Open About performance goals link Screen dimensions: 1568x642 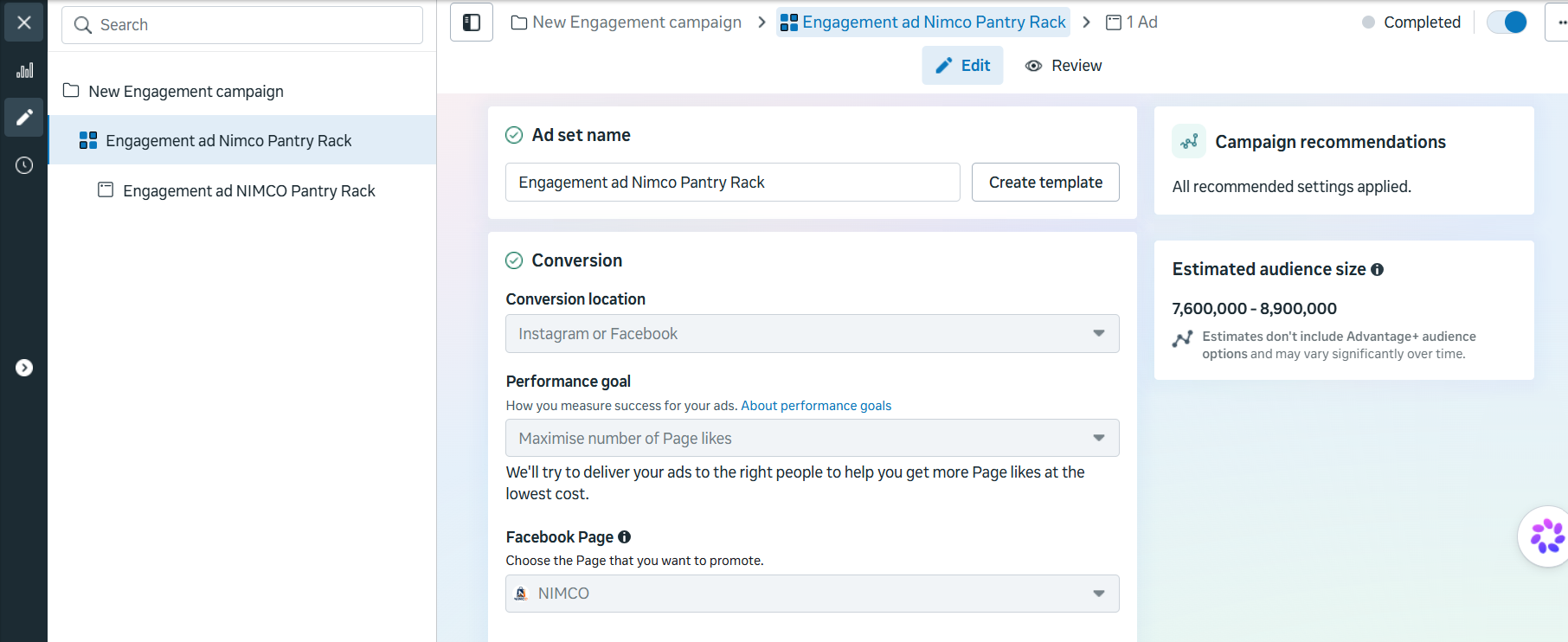(x=816, y=406)
